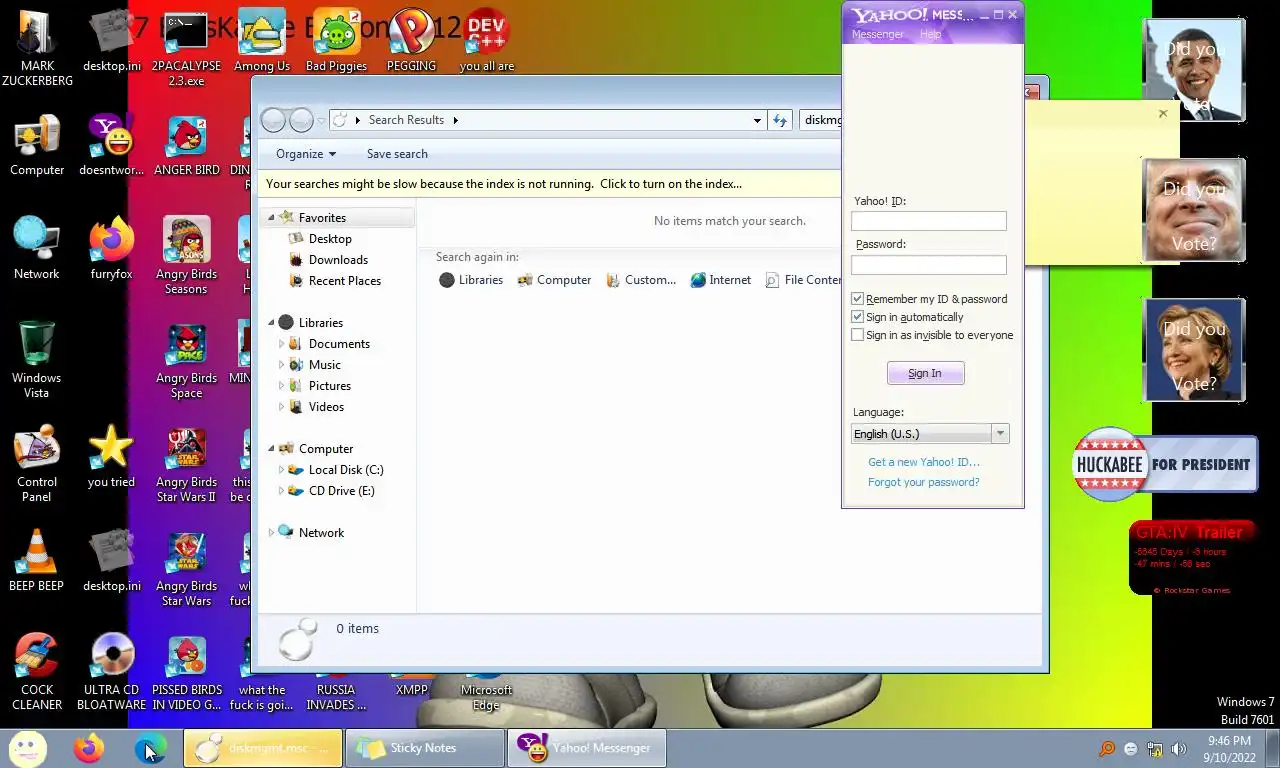Open Angry Birds Seasons shortcut
Image resolution: width=1280 pixels, height=768 pixels.
186,256
